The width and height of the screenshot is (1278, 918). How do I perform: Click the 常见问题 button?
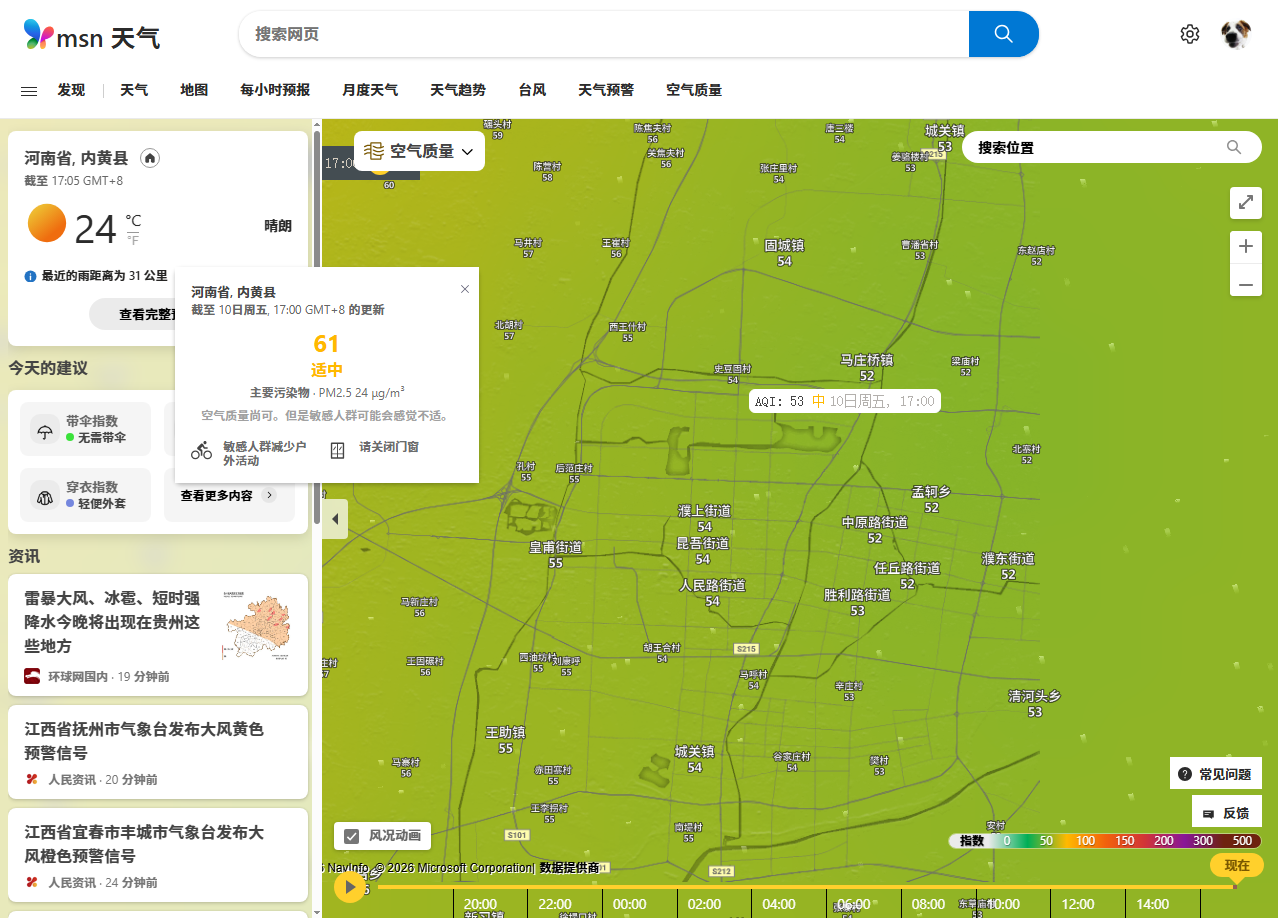[x=1215, y=774]
